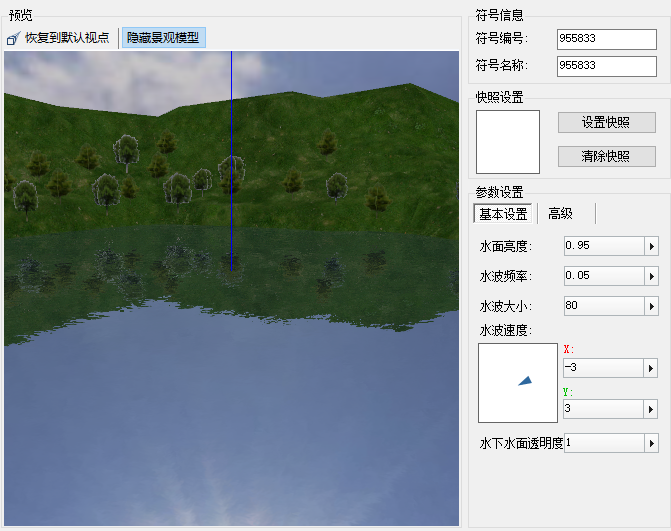Switch to the 基本设置 tab
The image size is (671, 531).
(503, 214)
